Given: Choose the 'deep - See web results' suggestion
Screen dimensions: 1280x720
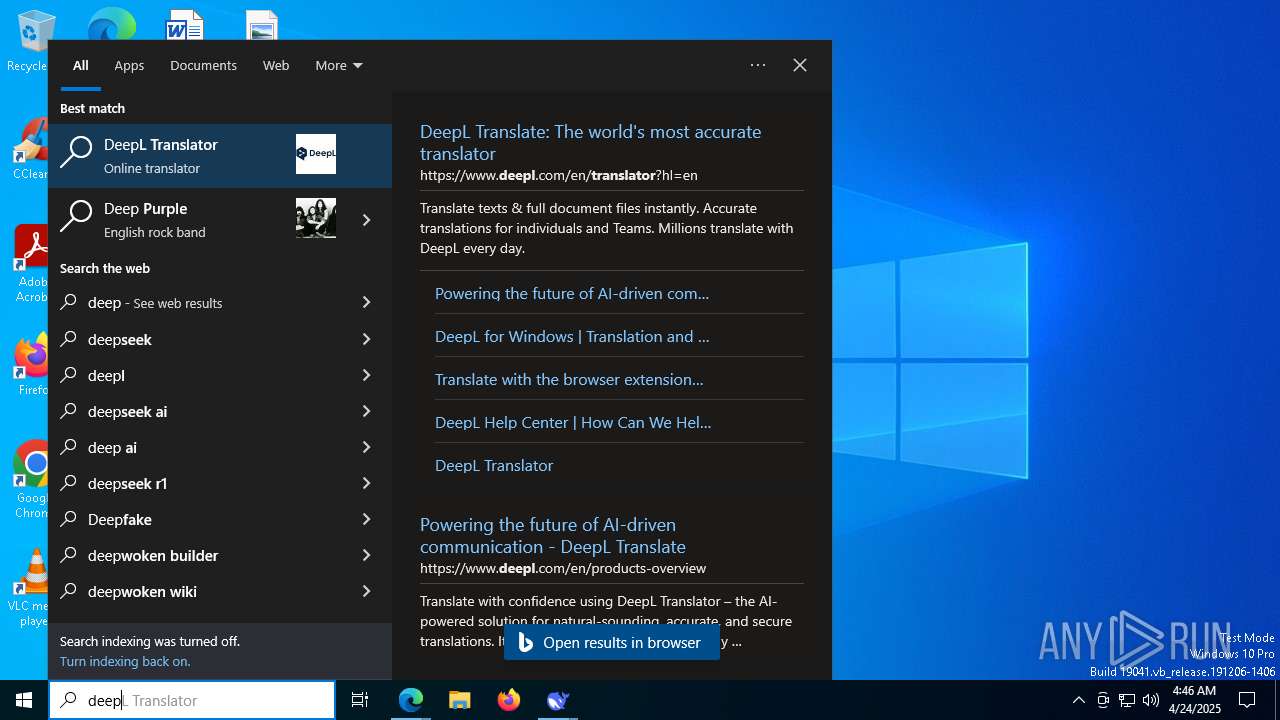Looking at the screenshot, I should click(x=195, y=303).
